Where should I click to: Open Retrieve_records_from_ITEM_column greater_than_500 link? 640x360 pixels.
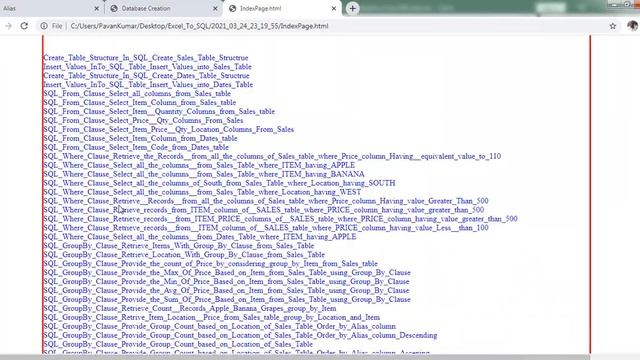point(263,210)
